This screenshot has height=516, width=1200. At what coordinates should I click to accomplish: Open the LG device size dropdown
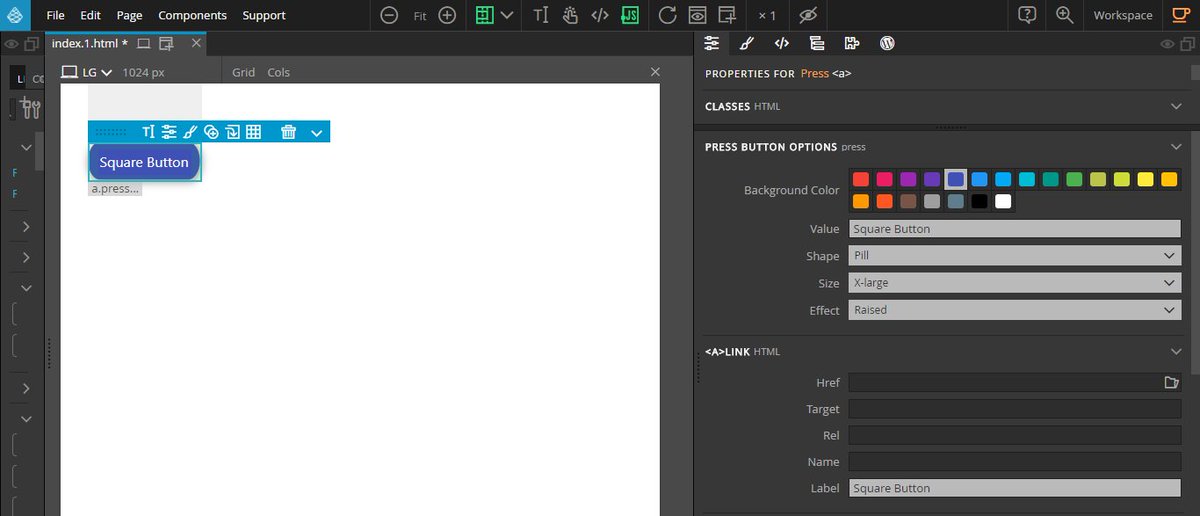pos(86,72)
